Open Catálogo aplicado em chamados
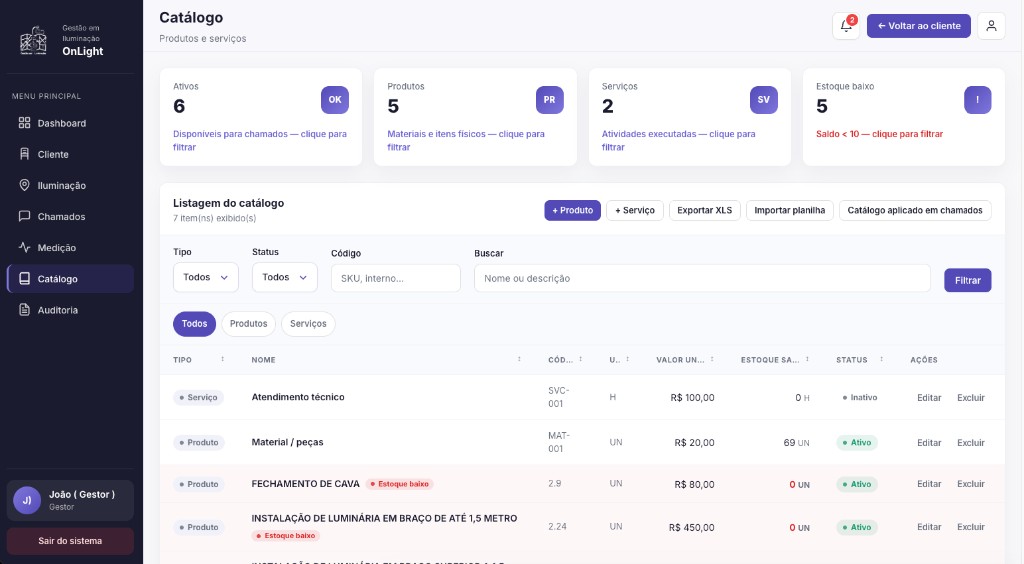The width and height of the screenshot is (1024, 564). tap(915, 210)
